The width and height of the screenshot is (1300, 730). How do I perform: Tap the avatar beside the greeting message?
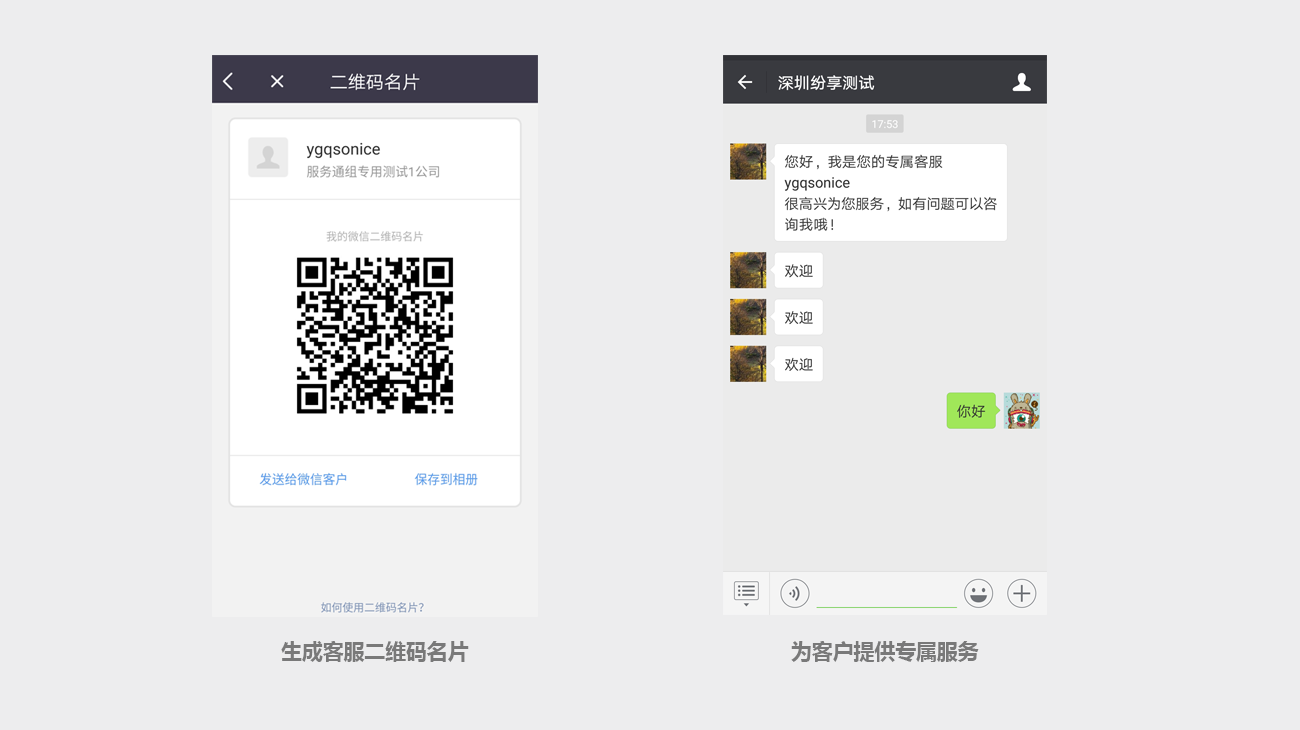click(x=748, y=161)
